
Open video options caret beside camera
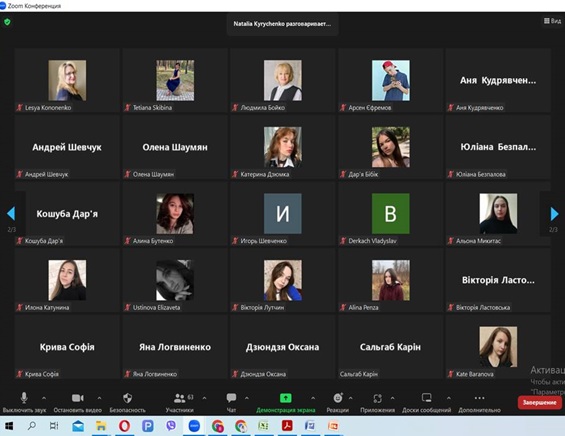click(99, 398)
